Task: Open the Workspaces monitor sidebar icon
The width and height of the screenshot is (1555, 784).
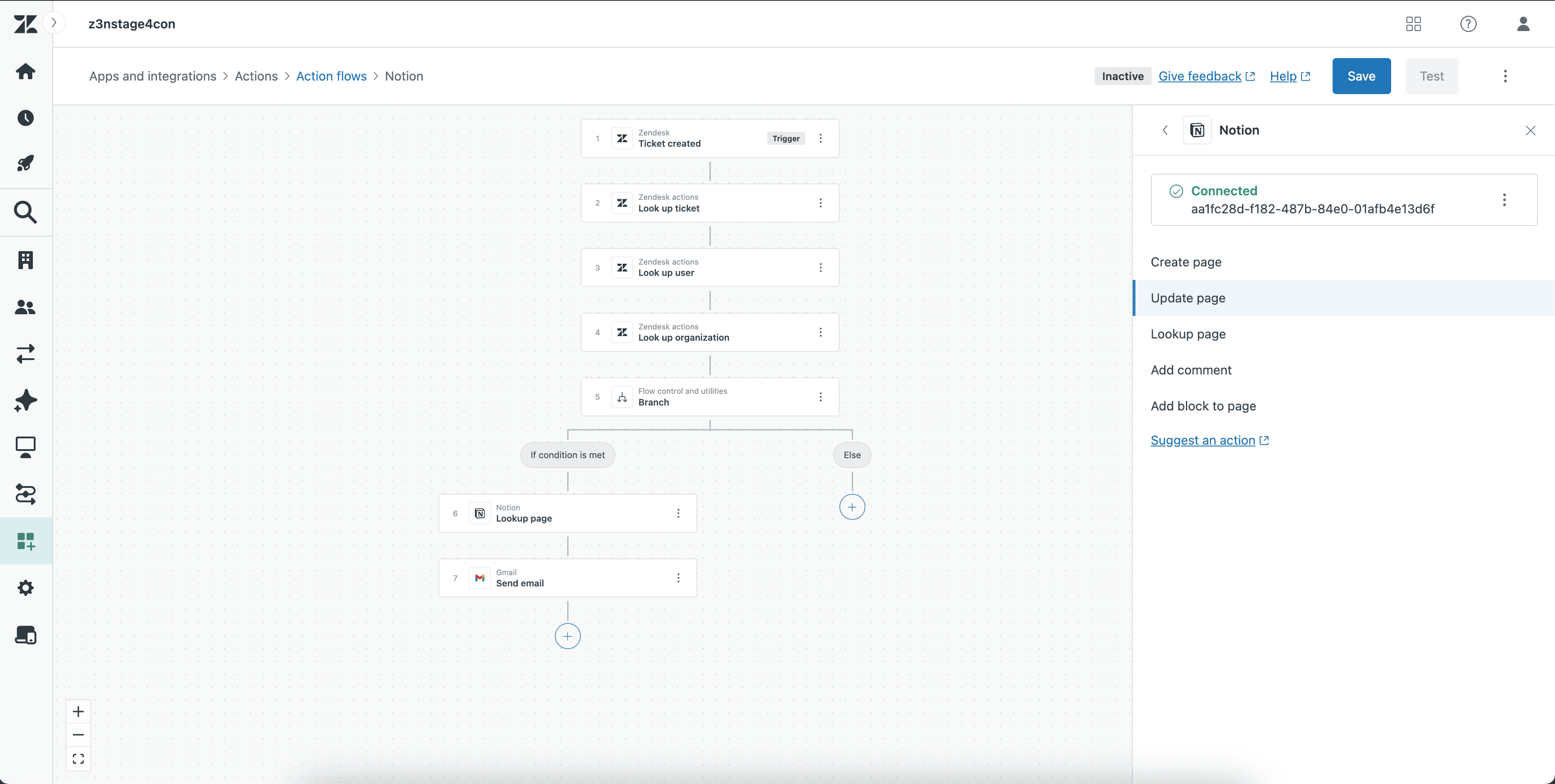Action: coord(25,448)
